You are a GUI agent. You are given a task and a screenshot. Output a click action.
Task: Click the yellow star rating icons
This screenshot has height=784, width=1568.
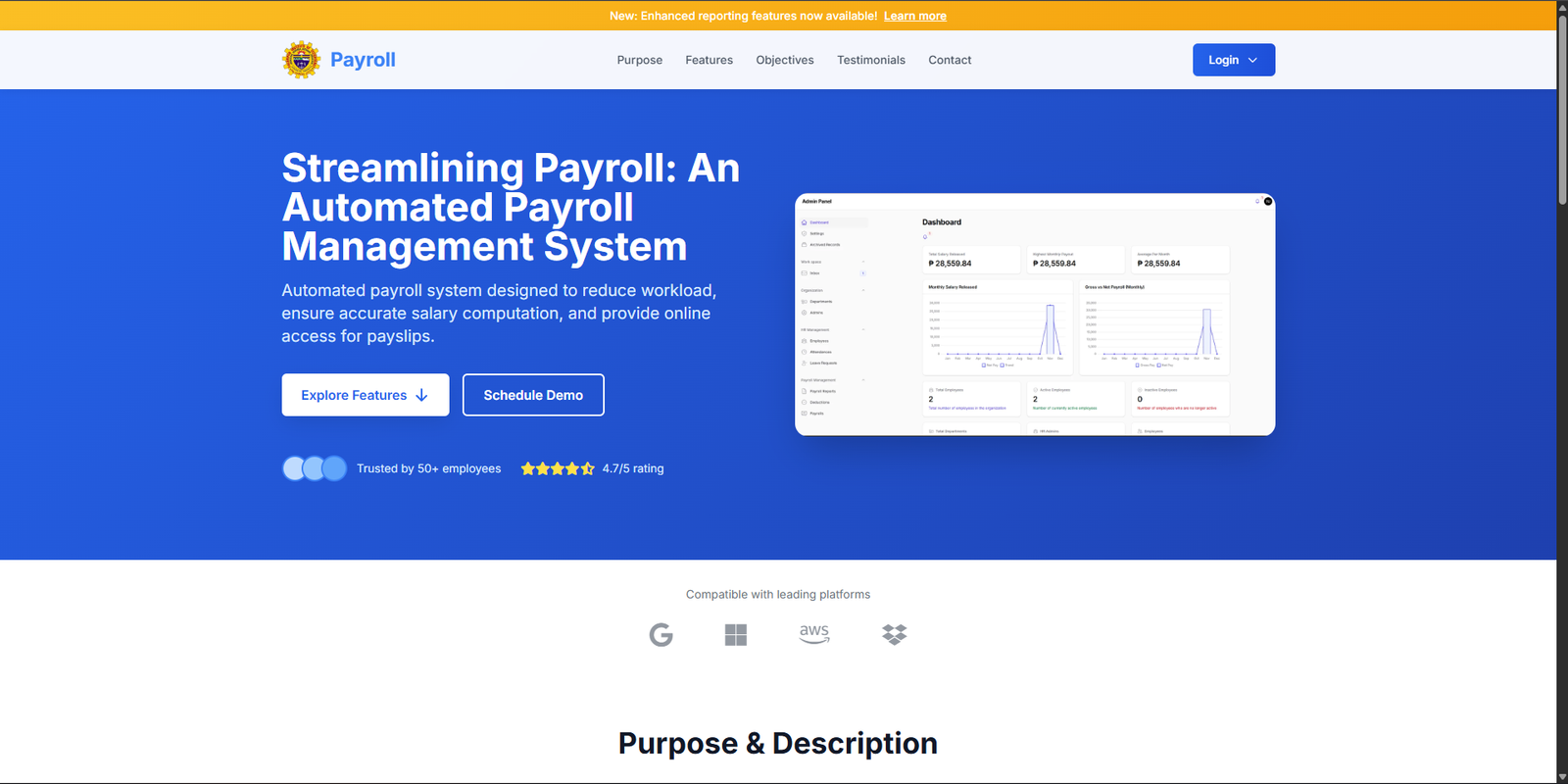click(x=558, y=468)
